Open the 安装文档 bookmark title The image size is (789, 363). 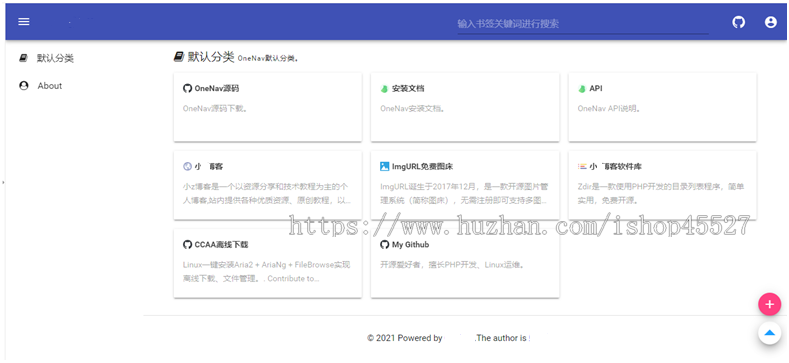pyautogui.click(x=408, y=89)
